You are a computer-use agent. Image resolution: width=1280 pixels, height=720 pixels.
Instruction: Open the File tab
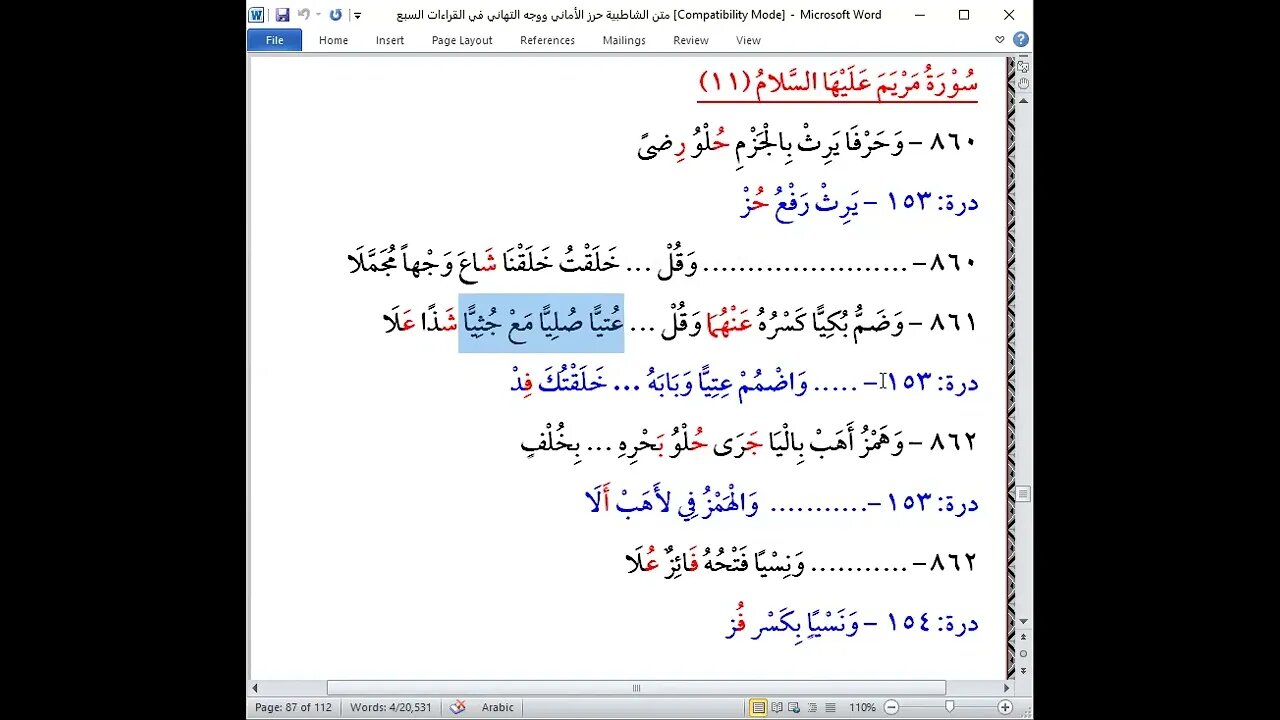coord(274,40)
